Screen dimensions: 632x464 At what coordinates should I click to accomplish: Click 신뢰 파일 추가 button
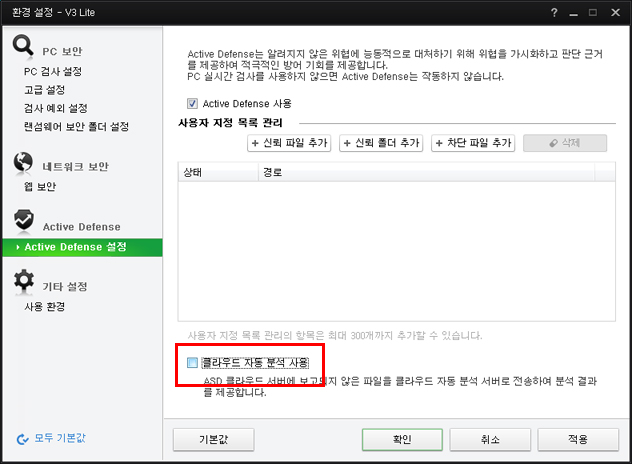pyautogui.click(x=289, y=143)
